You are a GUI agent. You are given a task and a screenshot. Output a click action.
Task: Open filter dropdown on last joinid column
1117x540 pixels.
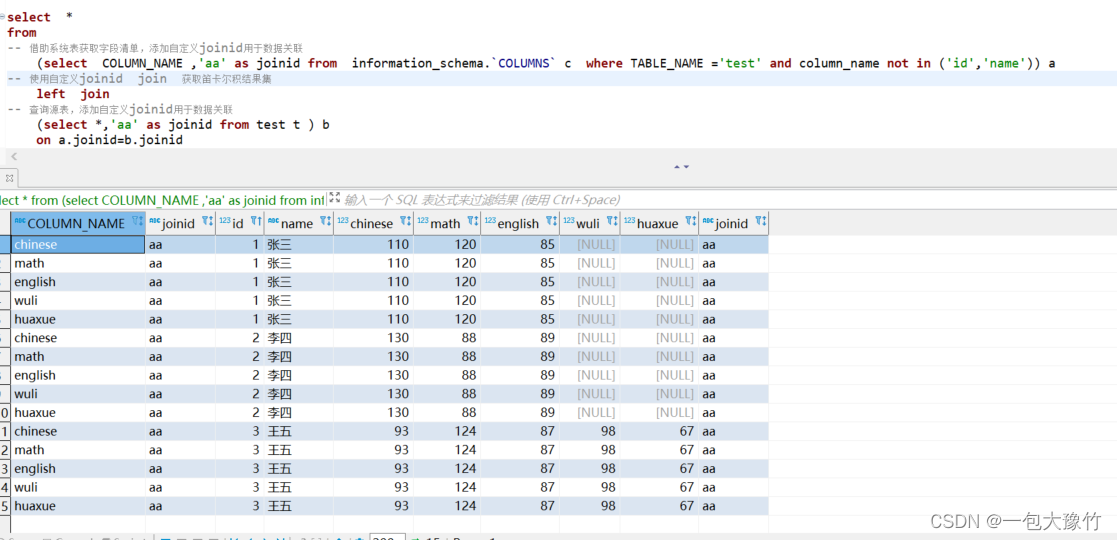click(x=761, y=223)
